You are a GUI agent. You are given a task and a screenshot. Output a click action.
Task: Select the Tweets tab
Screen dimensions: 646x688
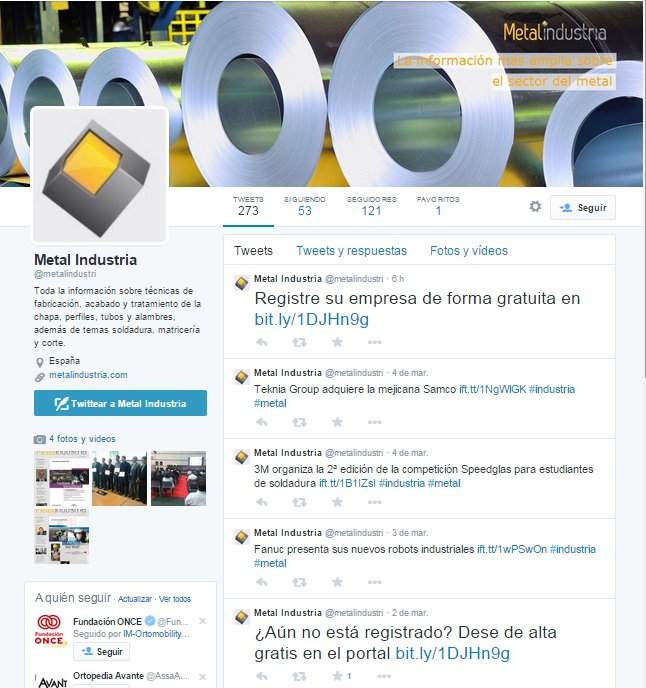tap(253, 251)
